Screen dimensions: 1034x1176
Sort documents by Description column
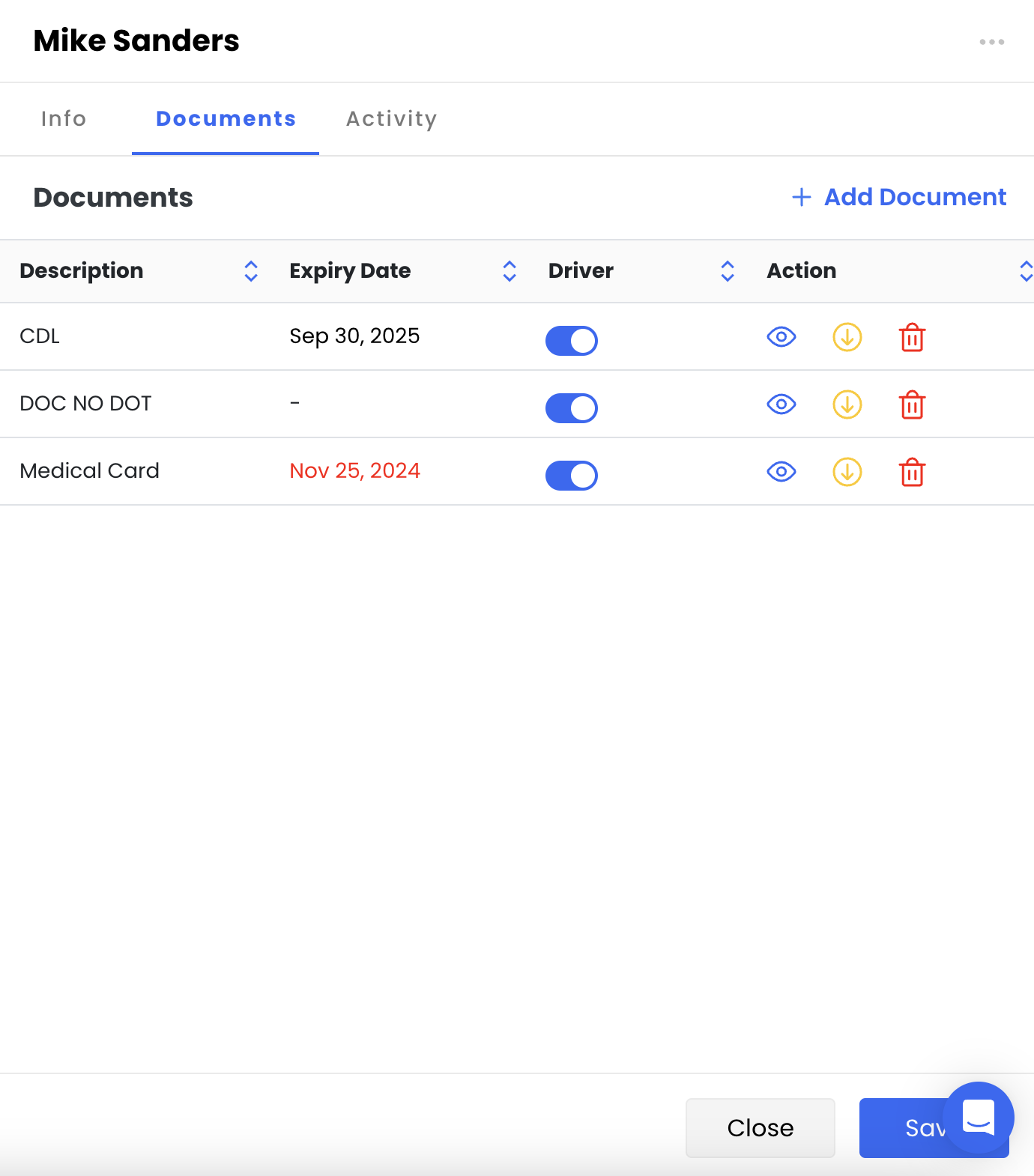(251, 271)
